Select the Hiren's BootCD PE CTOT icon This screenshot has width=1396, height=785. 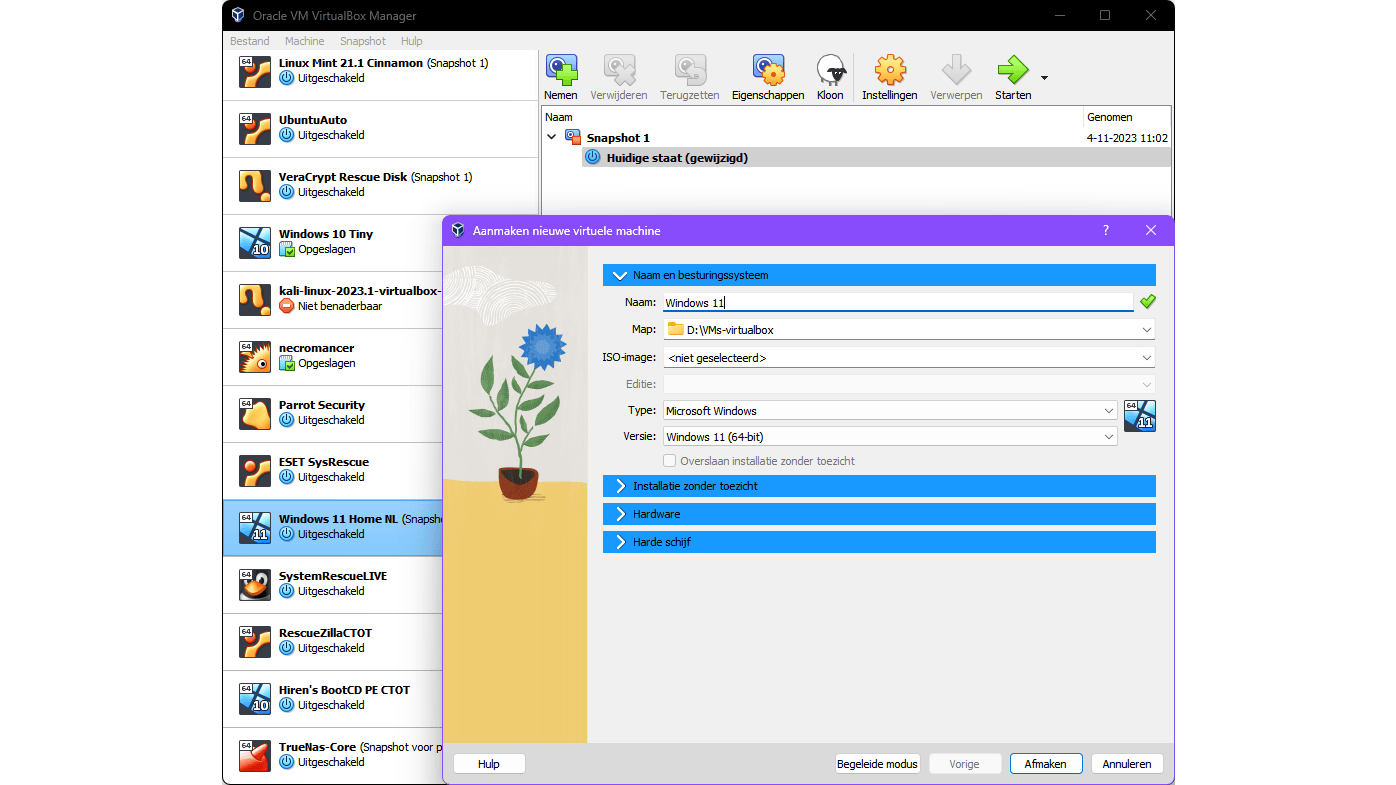pos(255,699)
